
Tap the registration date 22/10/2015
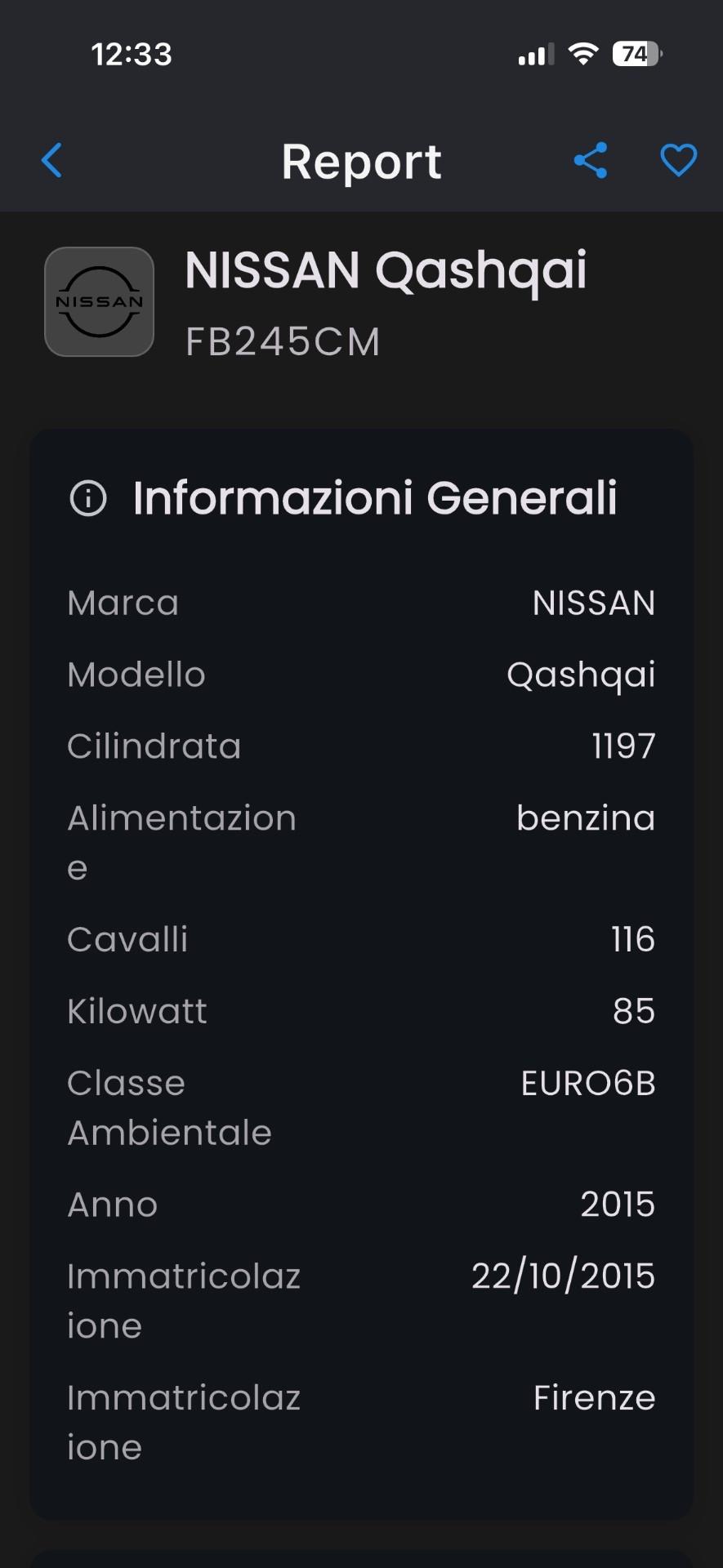pos(563,1276)
